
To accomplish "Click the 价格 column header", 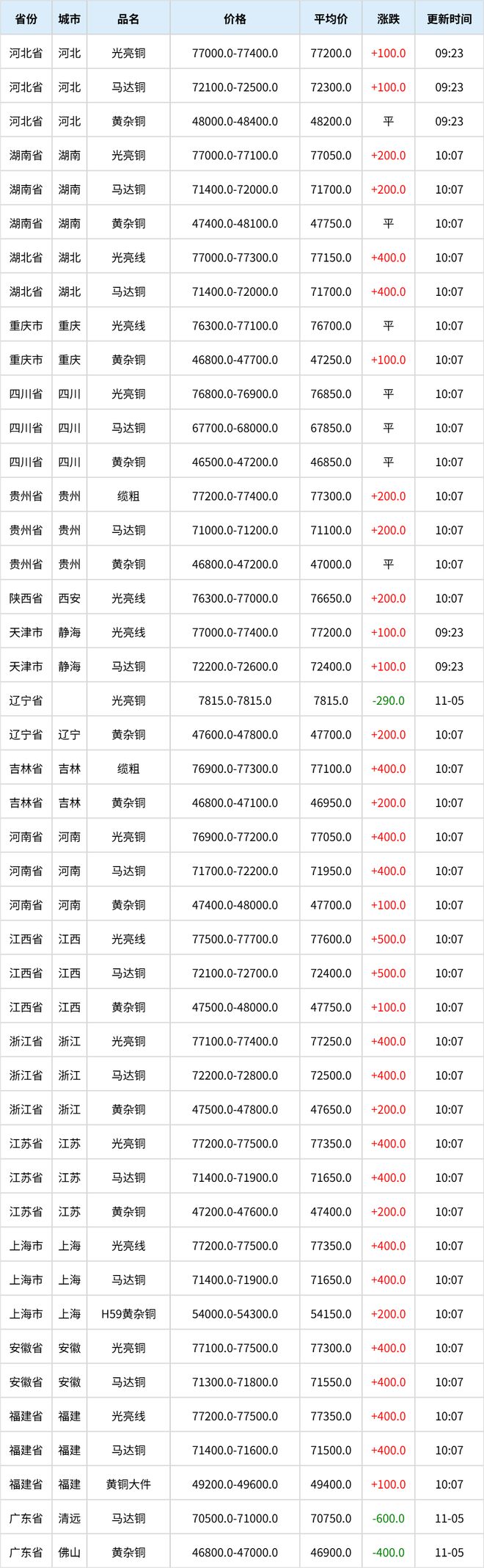I will (235, 19).
